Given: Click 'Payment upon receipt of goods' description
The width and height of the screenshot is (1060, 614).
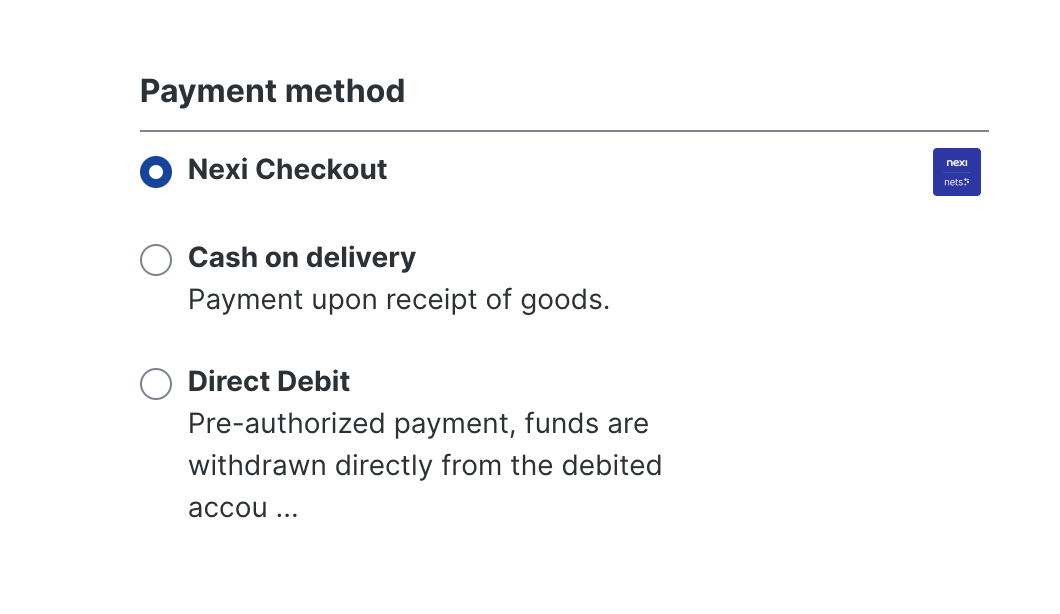Looking at the screenshot, I should point(398,299).
